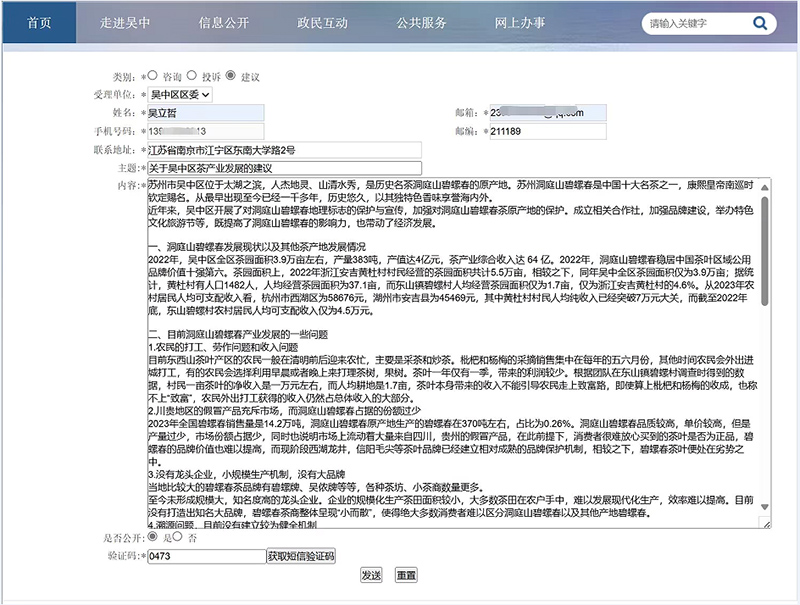This screenshot has height=605, width=800.
Task: Go to 信息公开 section
Action: [223, 22]
